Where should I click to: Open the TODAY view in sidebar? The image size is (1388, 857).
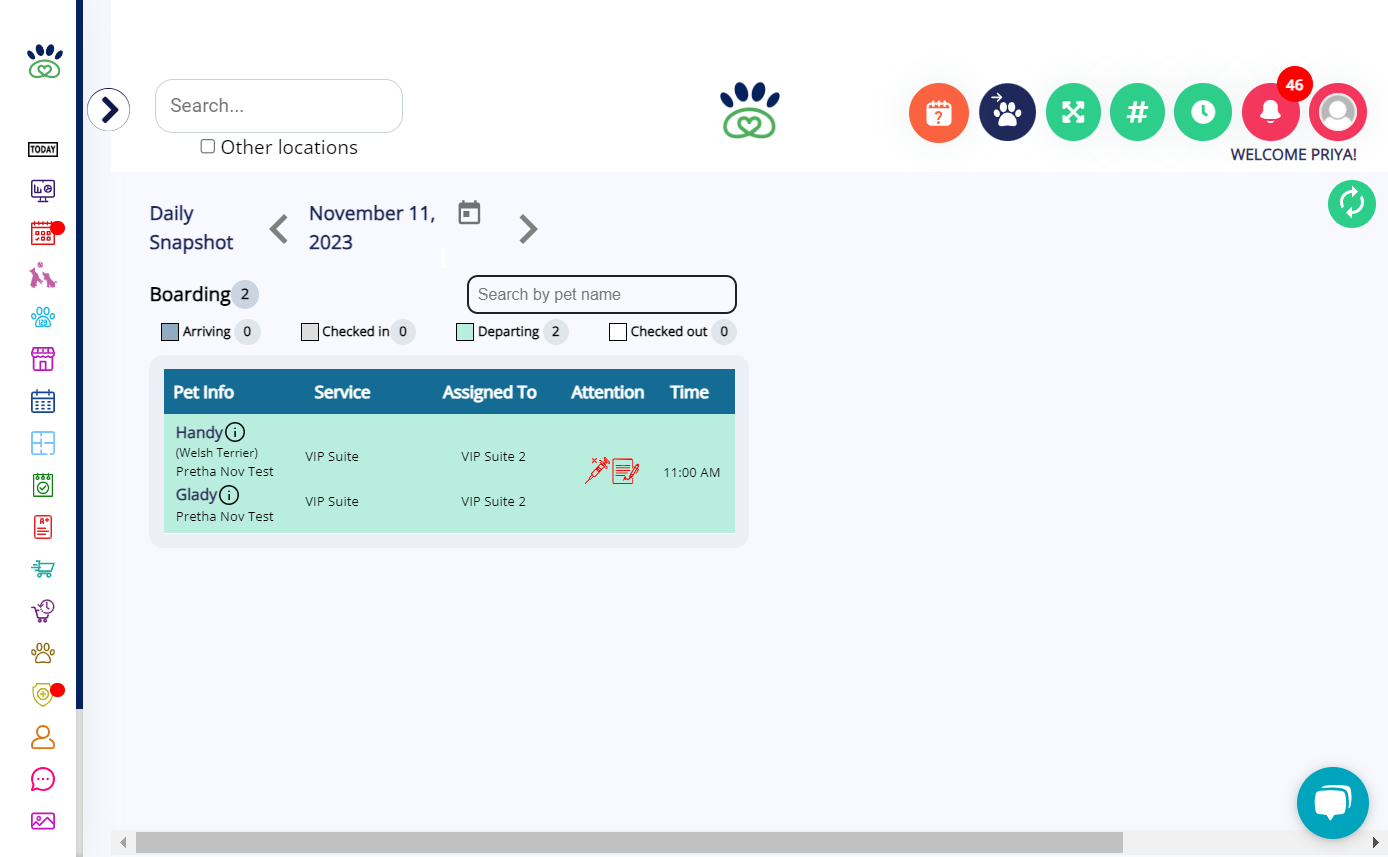(43, 150)
